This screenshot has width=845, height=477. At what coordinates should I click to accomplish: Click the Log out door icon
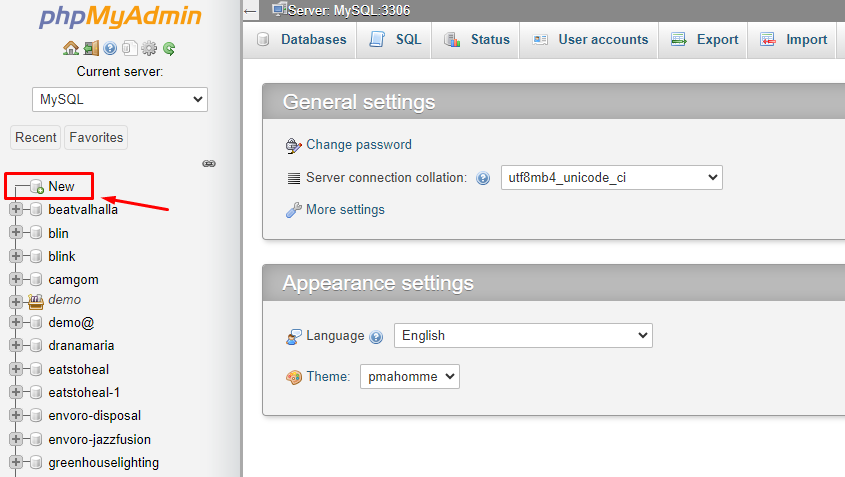[90, 48]
